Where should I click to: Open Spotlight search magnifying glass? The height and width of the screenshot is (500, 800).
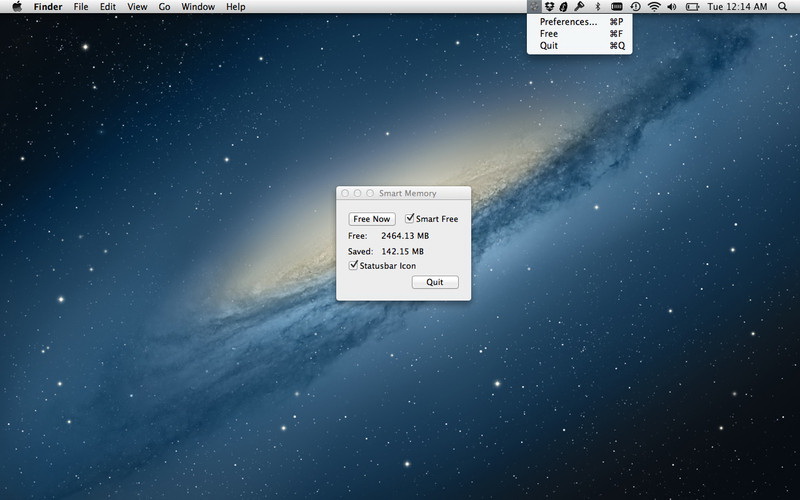pyautogui.click(x=782, y=7)
